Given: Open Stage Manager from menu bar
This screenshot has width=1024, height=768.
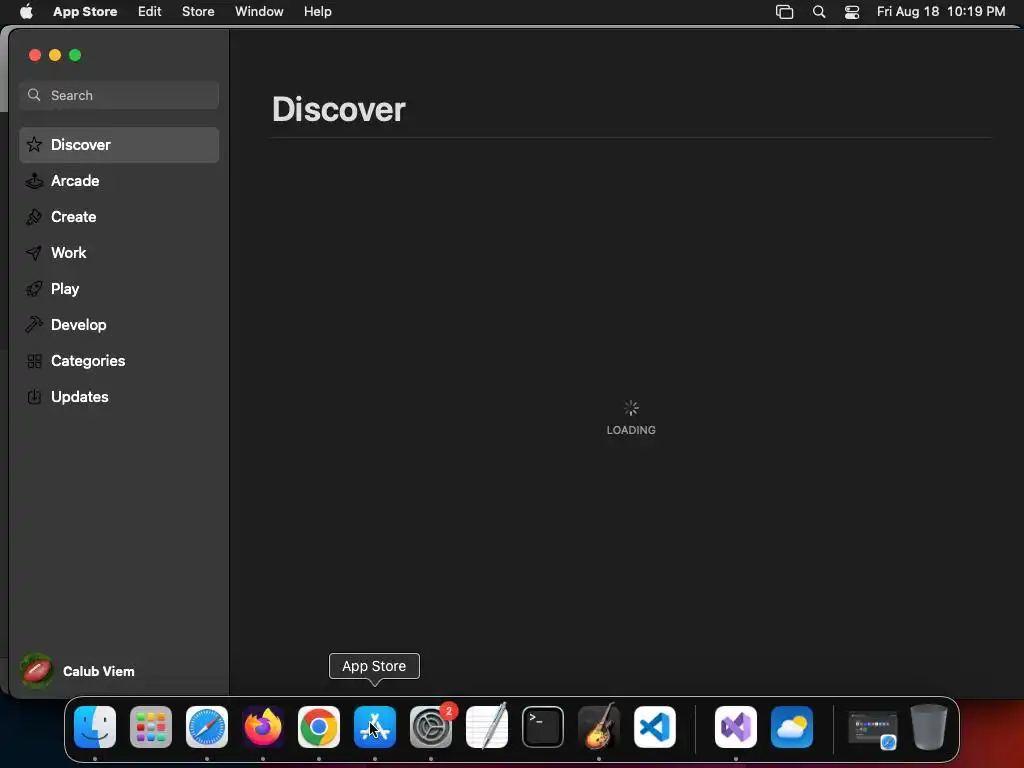Looking at the screenshot, I should tap(784, 12).
